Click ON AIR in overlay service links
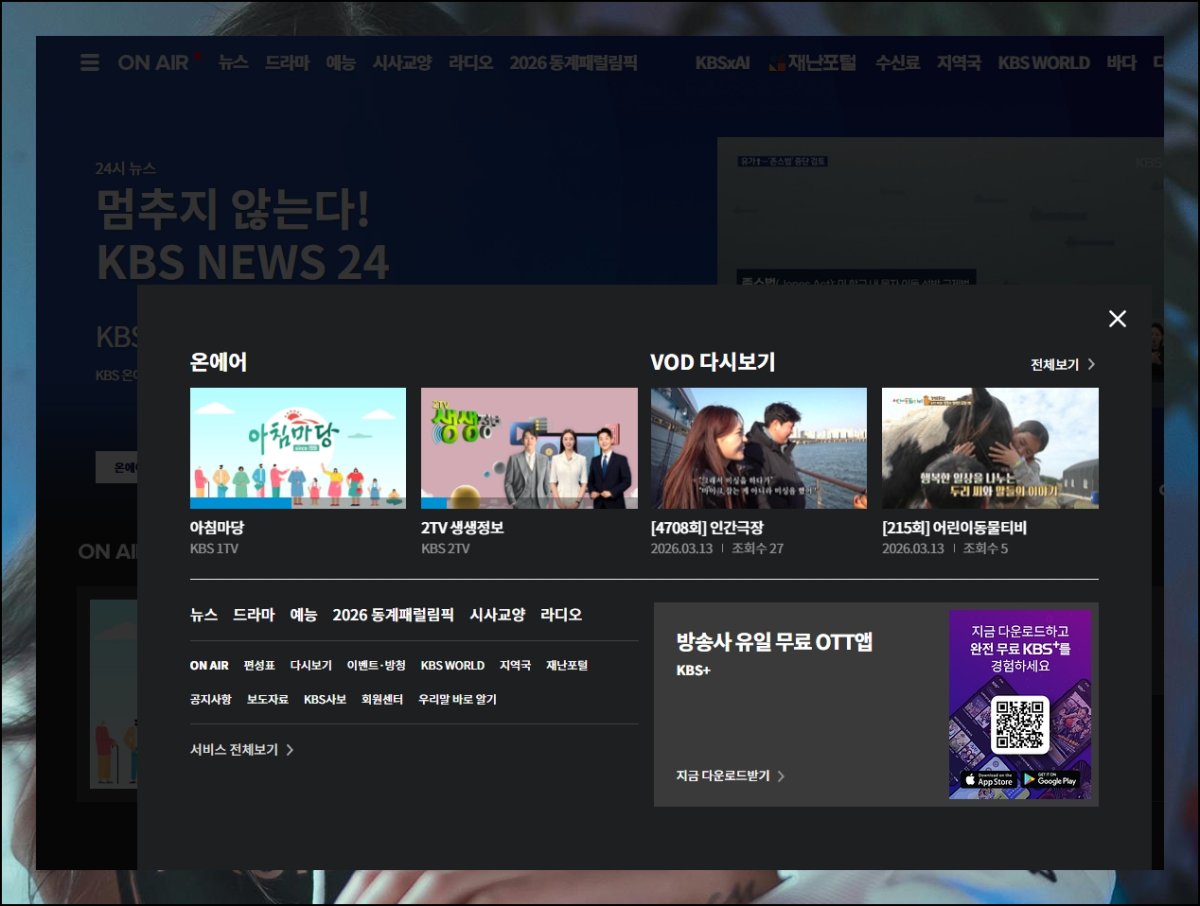Image resolution: width=1200 pixels, height=906 pixels. (x=209, y=665)
